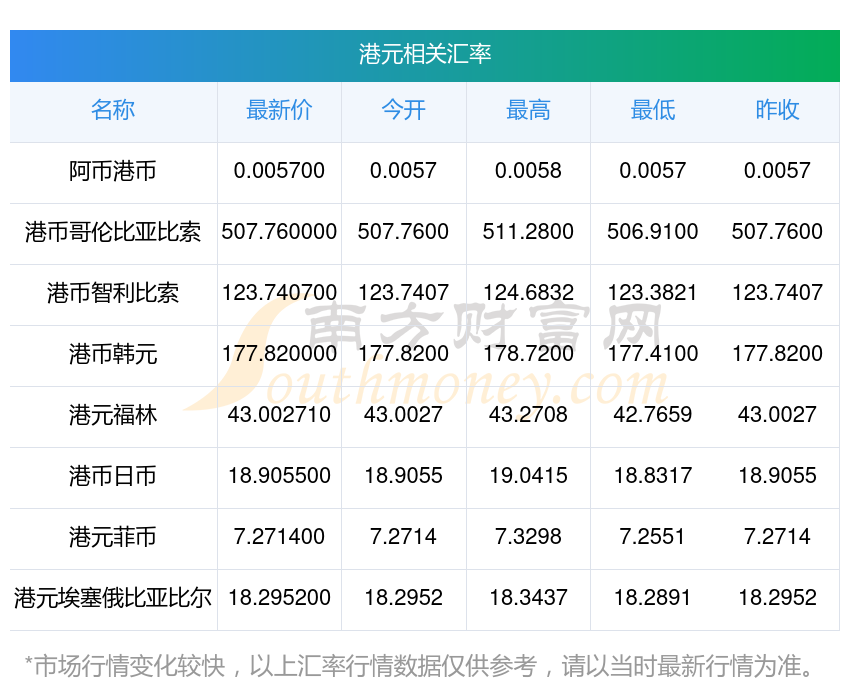Select the 最新价 column header

coord(279,110)
